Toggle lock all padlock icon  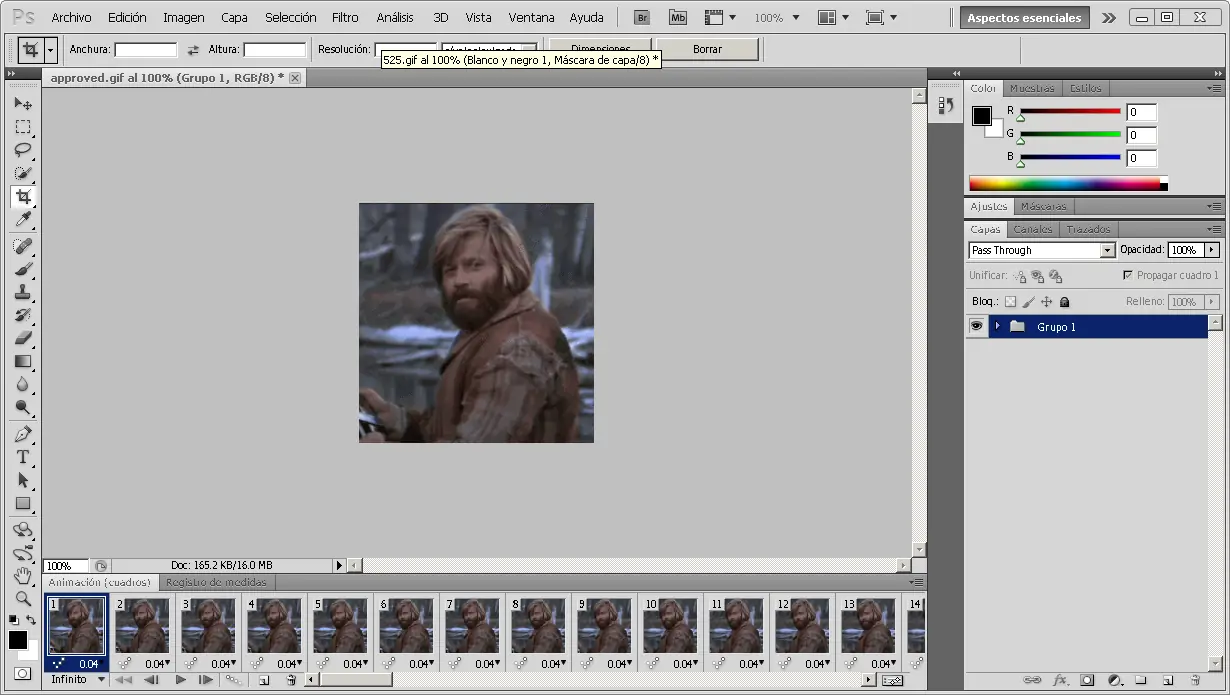click(x=1064, y=302)
